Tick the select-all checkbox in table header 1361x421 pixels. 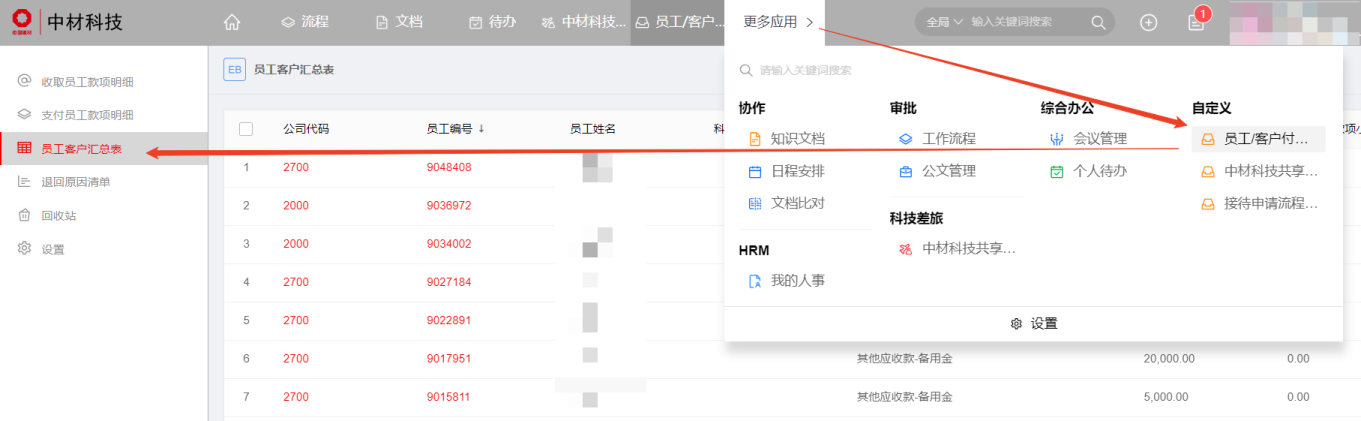coord(246,129)
